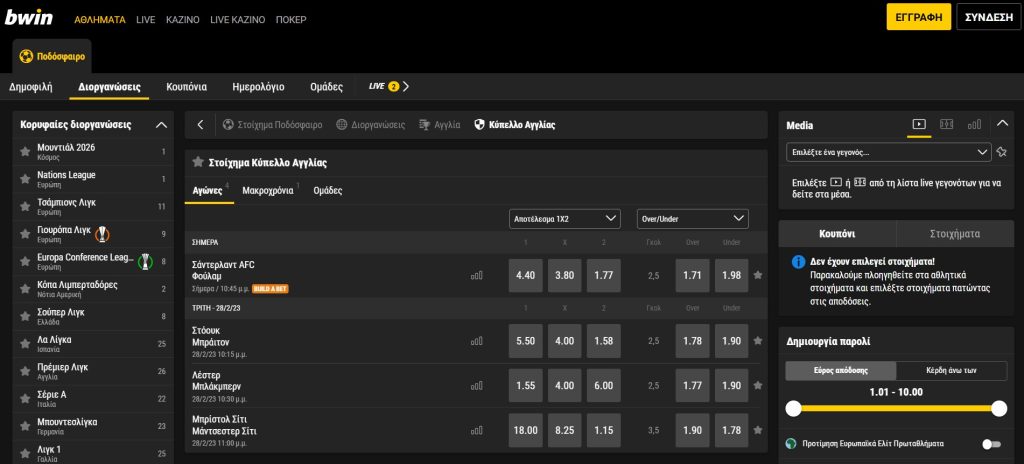Switch to Ομάδες tab under Κύπελλο Αγγλίας
Viewport: 1024px width, 464px height.
coord(328,191)
